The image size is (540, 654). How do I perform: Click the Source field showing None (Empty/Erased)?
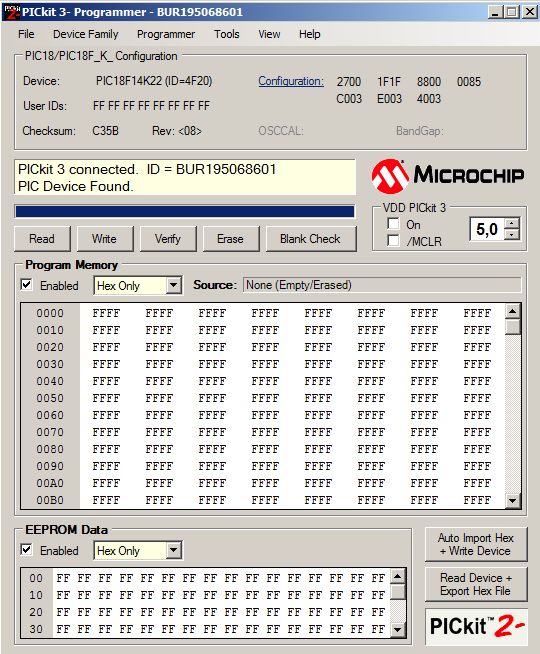tap(382, 285)
